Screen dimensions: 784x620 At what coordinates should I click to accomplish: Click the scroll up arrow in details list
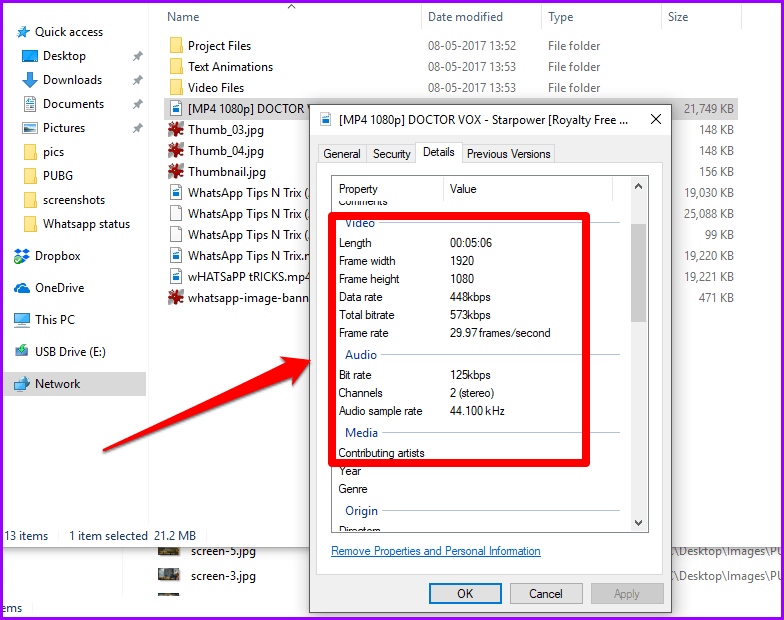point(638,186)
